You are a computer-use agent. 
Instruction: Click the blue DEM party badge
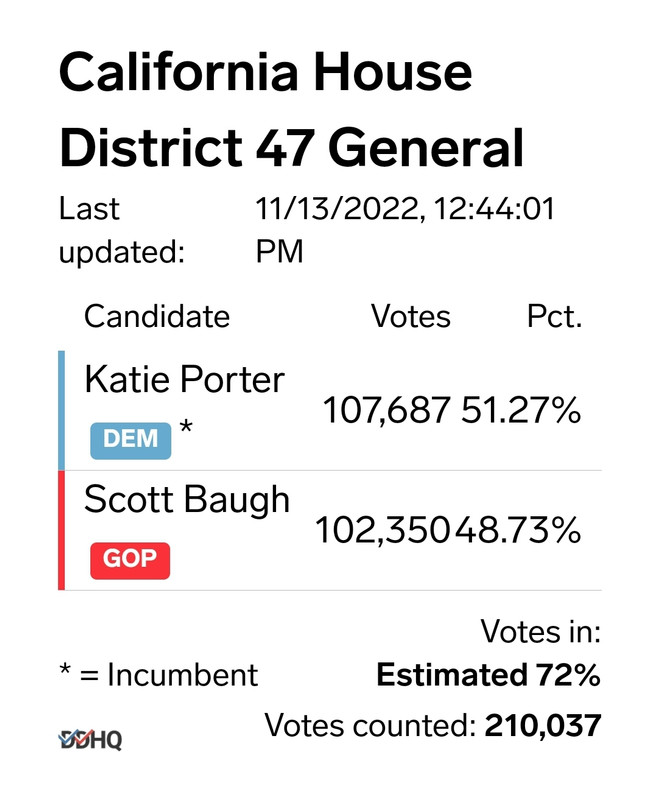pos(130,439)
